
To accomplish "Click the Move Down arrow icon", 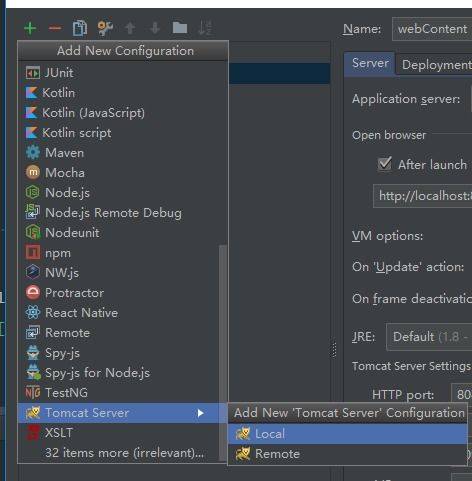I will pos(155,28).
